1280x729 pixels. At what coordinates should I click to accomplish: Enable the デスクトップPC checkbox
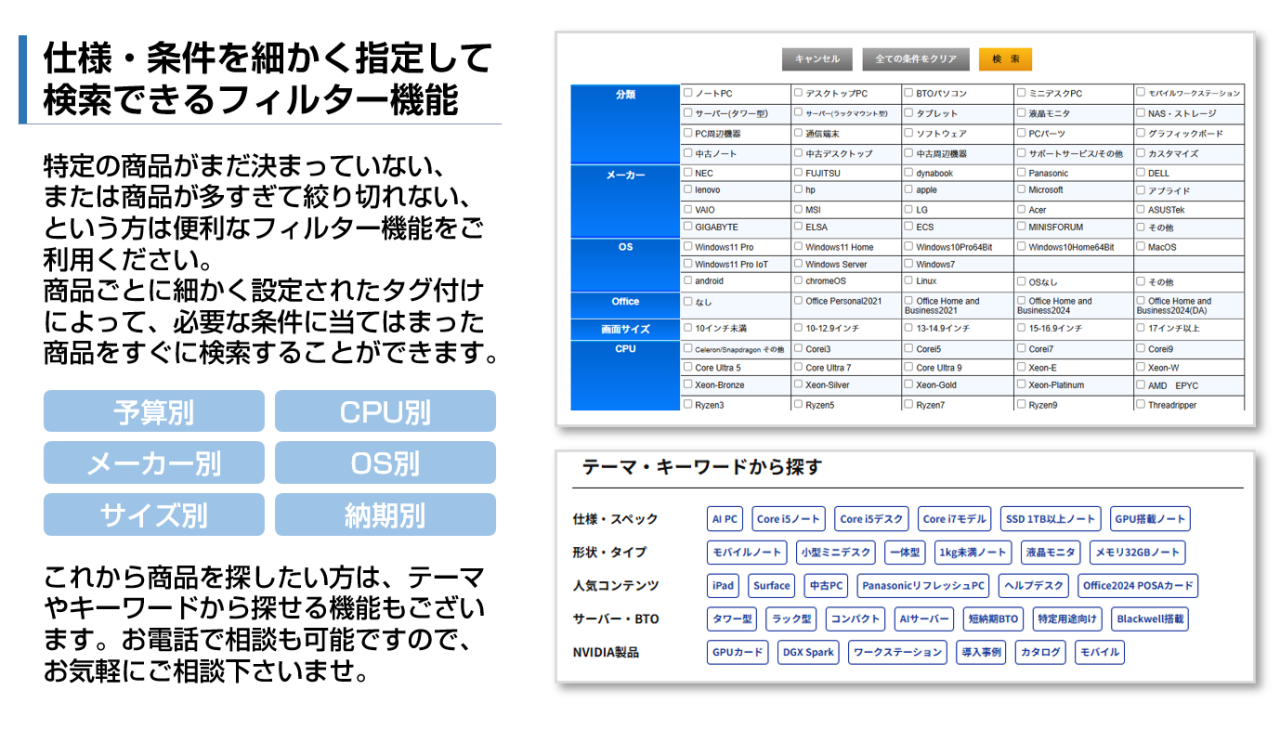tap(798, 93)
